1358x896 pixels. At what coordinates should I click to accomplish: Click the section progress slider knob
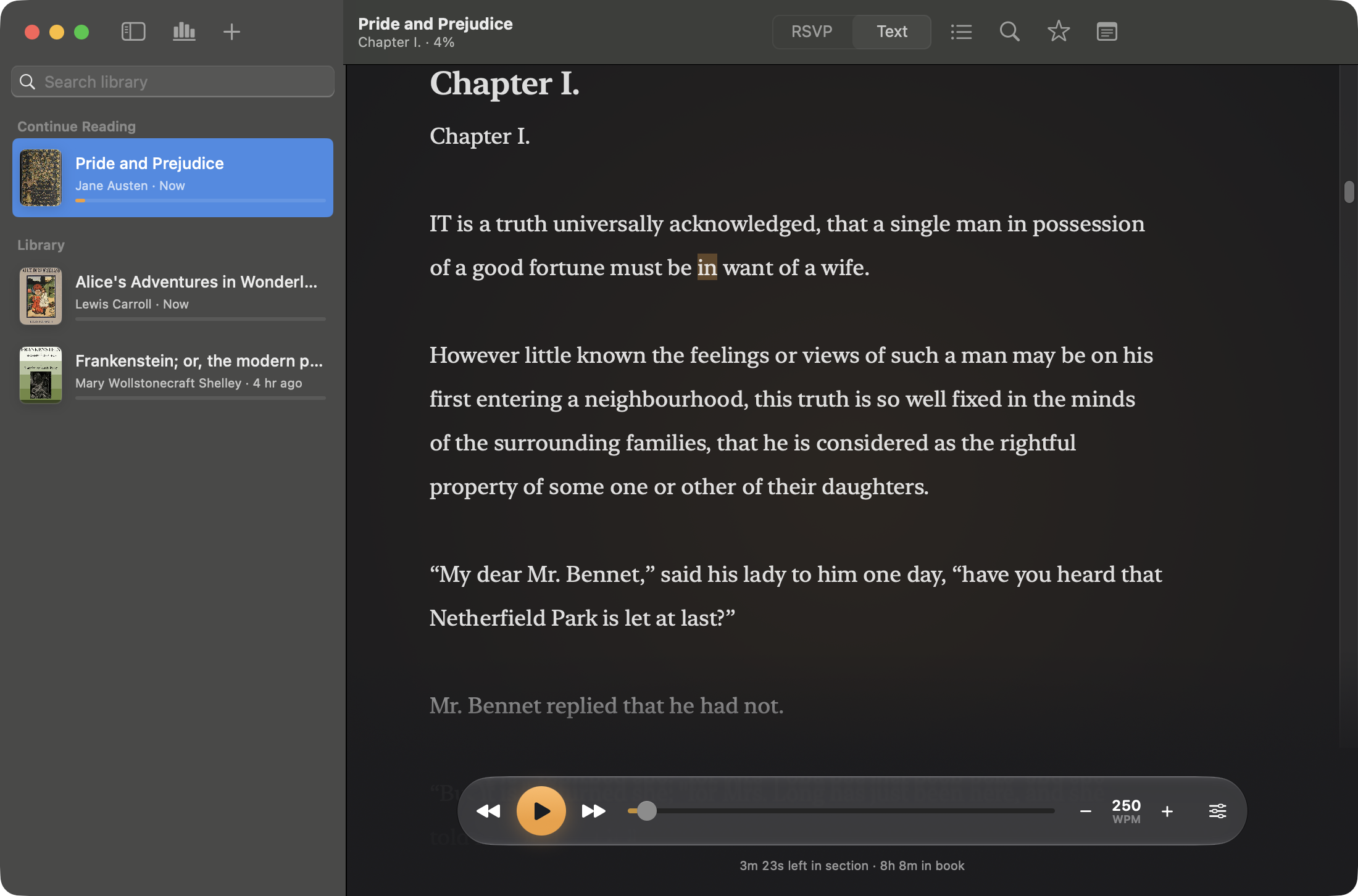point(647,811)
